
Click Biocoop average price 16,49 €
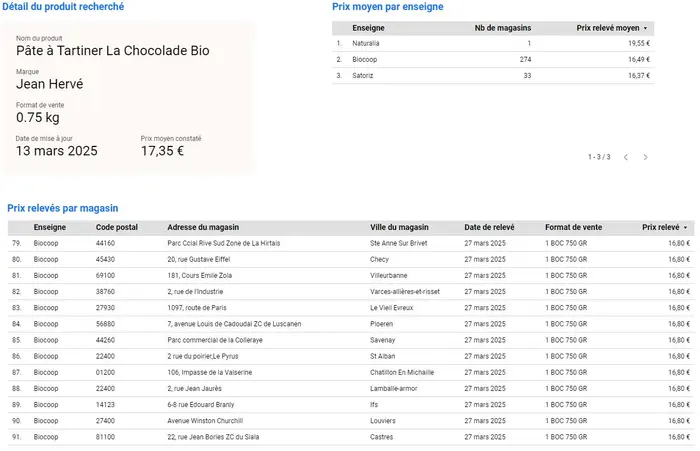639,59
